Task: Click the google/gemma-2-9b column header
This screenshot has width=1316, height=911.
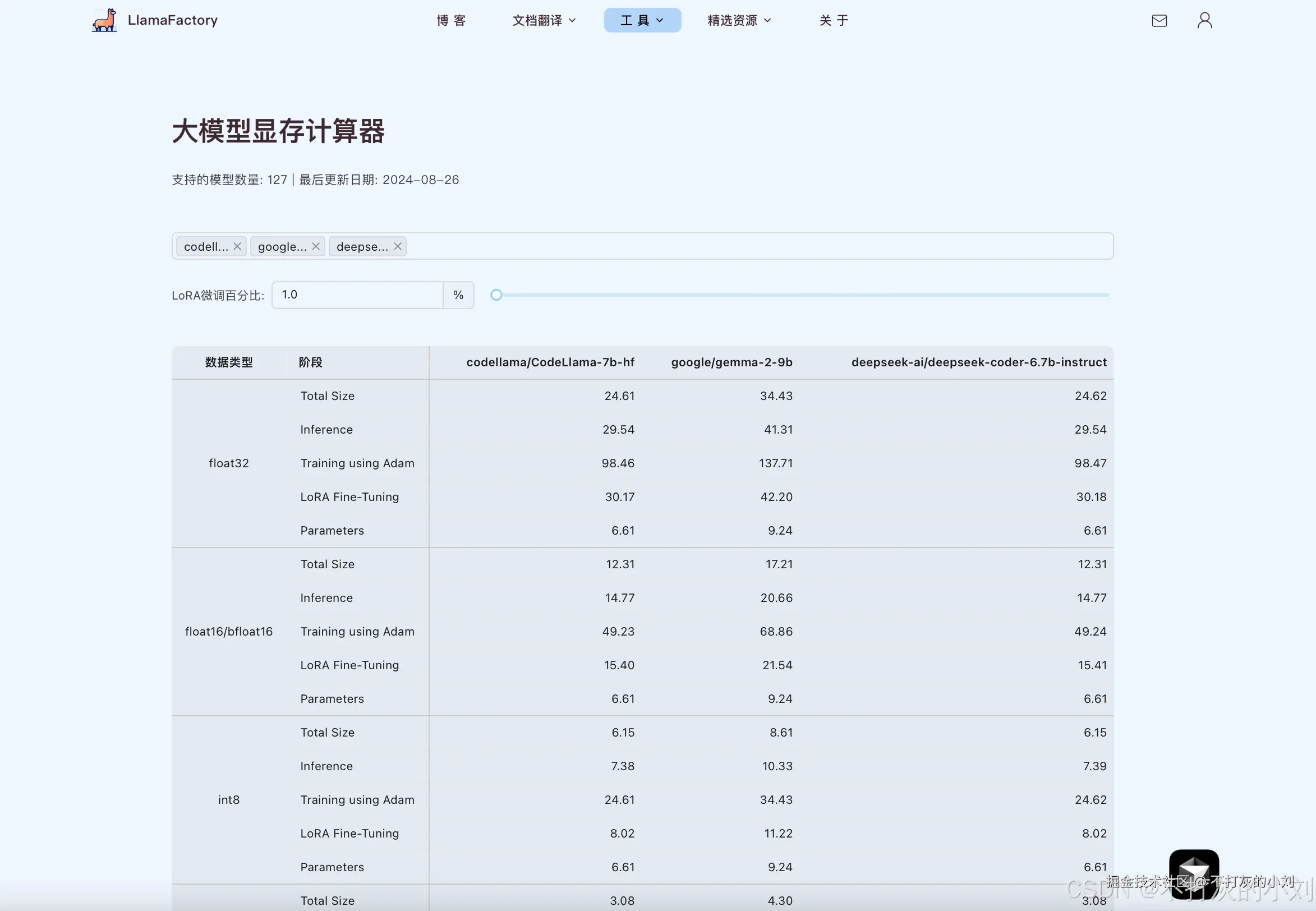Action: [x=731, y=362]
